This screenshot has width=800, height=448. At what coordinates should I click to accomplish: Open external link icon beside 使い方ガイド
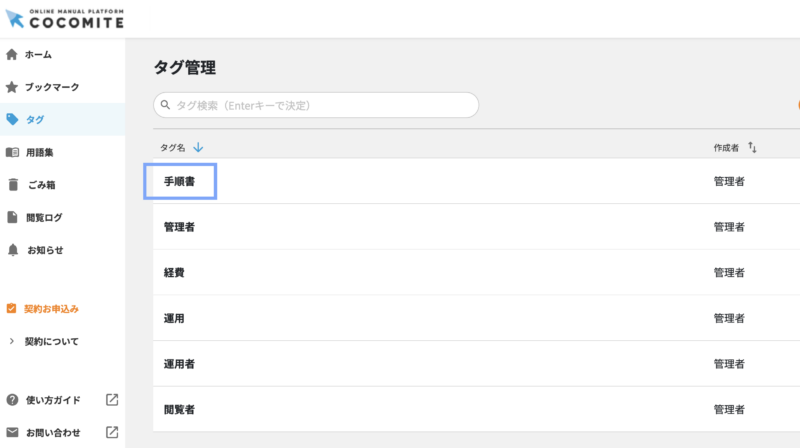(112, 400)
